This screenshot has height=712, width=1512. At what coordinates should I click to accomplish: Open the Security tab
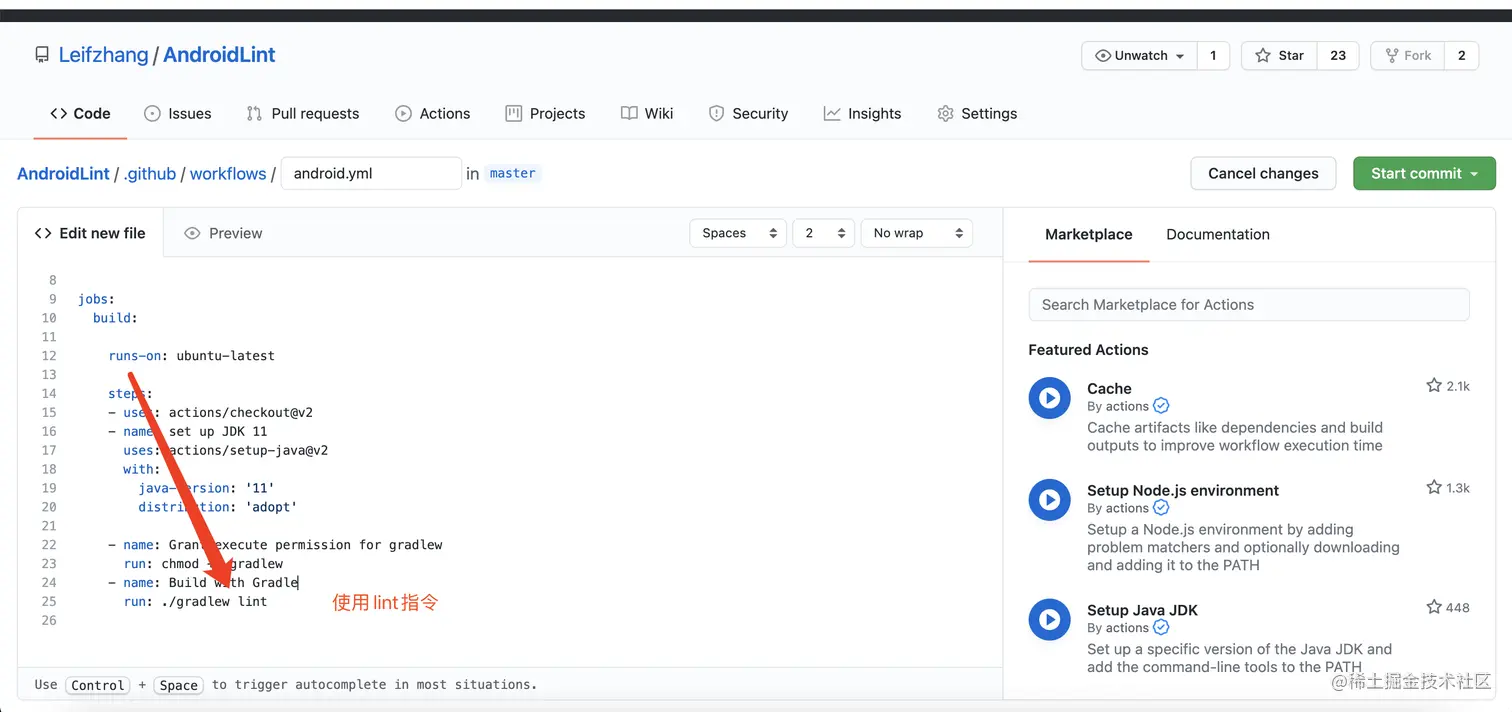(748, 114)
